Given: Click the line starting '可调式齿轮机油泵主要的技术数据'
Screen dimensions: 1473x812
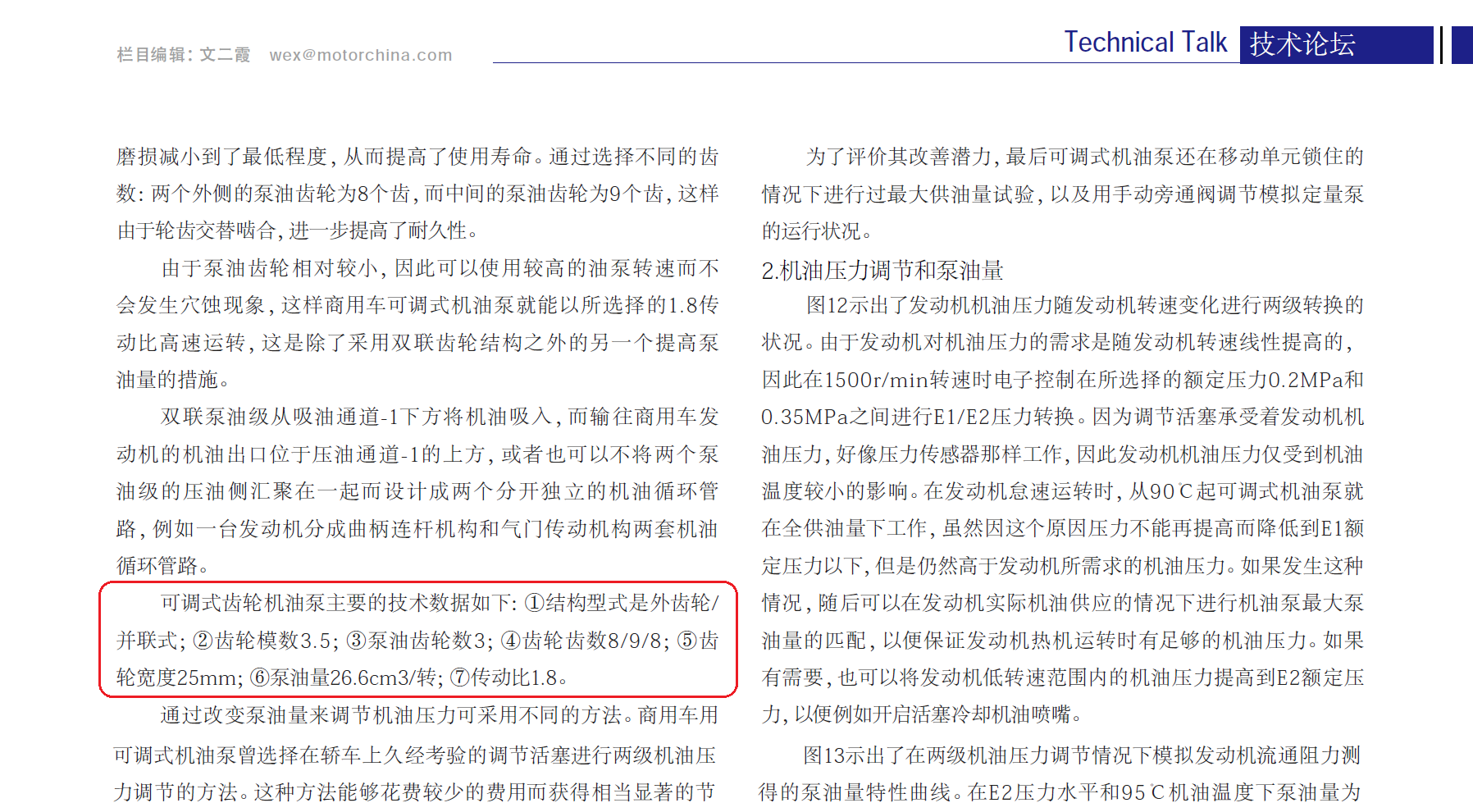Looking at the screenshot, I should pyautogui.click(x=440, y=603).
